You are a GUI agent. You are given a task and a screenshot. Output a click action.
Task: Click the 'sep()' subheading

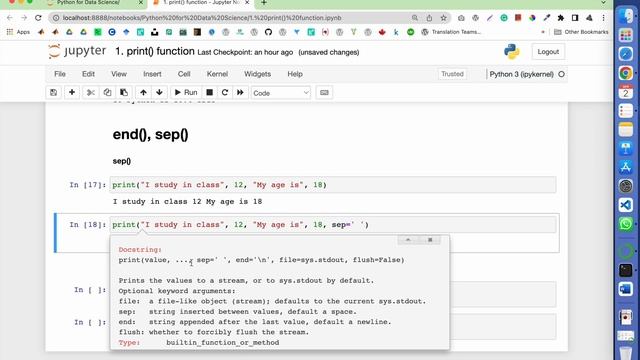[x=122, y=161]
